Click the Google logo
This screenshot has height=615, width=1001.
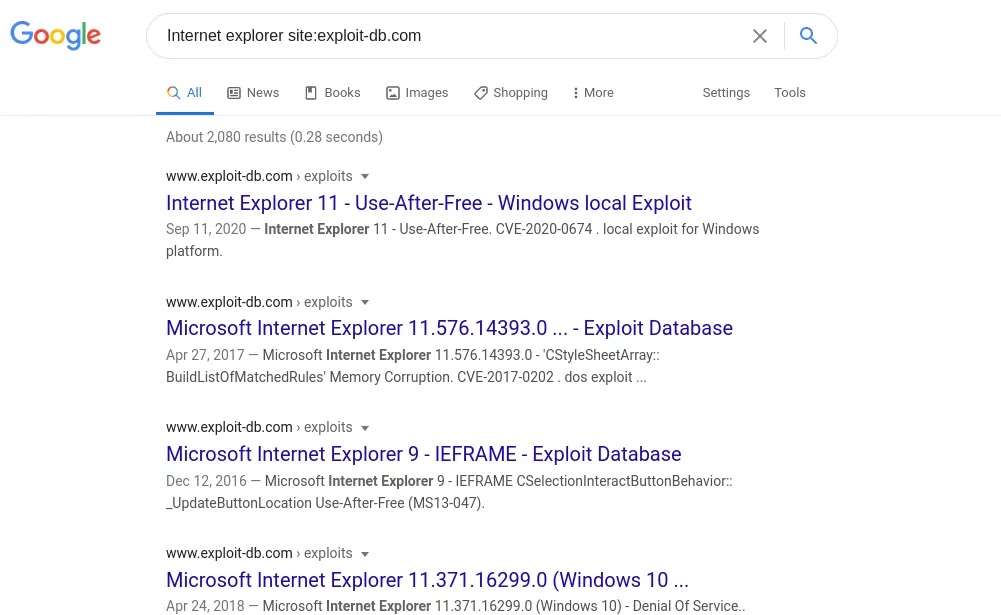[55, 36]
